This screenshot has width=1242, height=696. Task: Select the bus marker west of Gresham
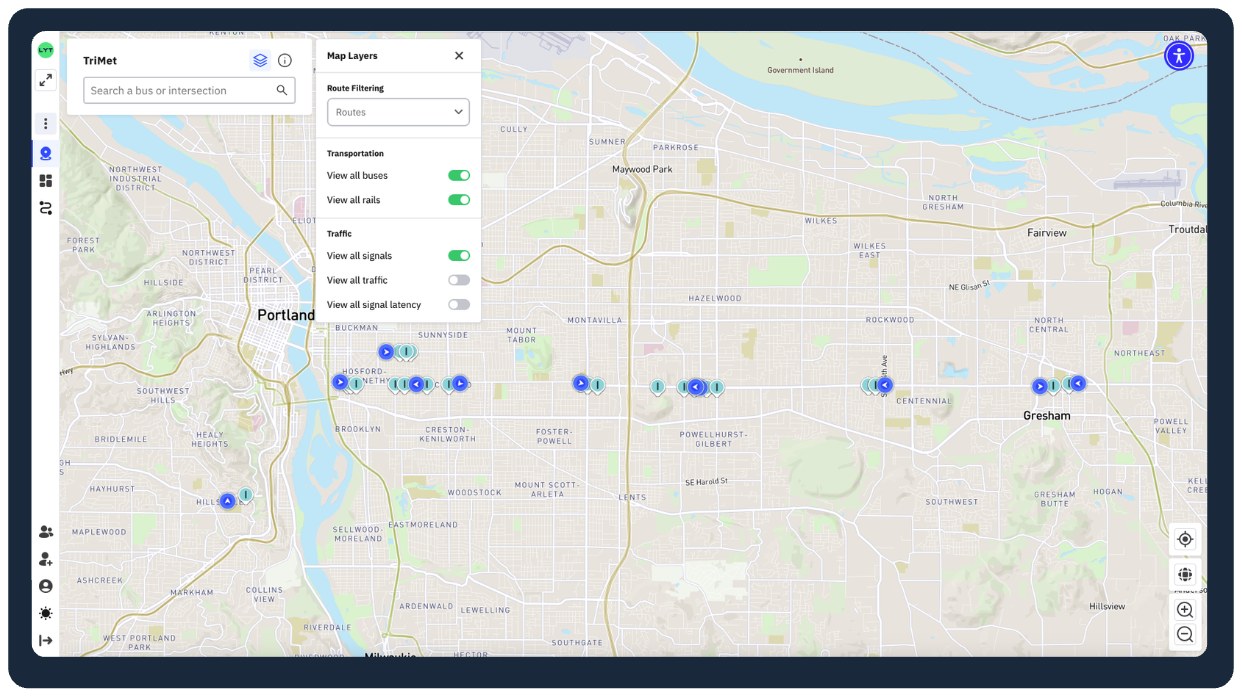point(1040,387)
